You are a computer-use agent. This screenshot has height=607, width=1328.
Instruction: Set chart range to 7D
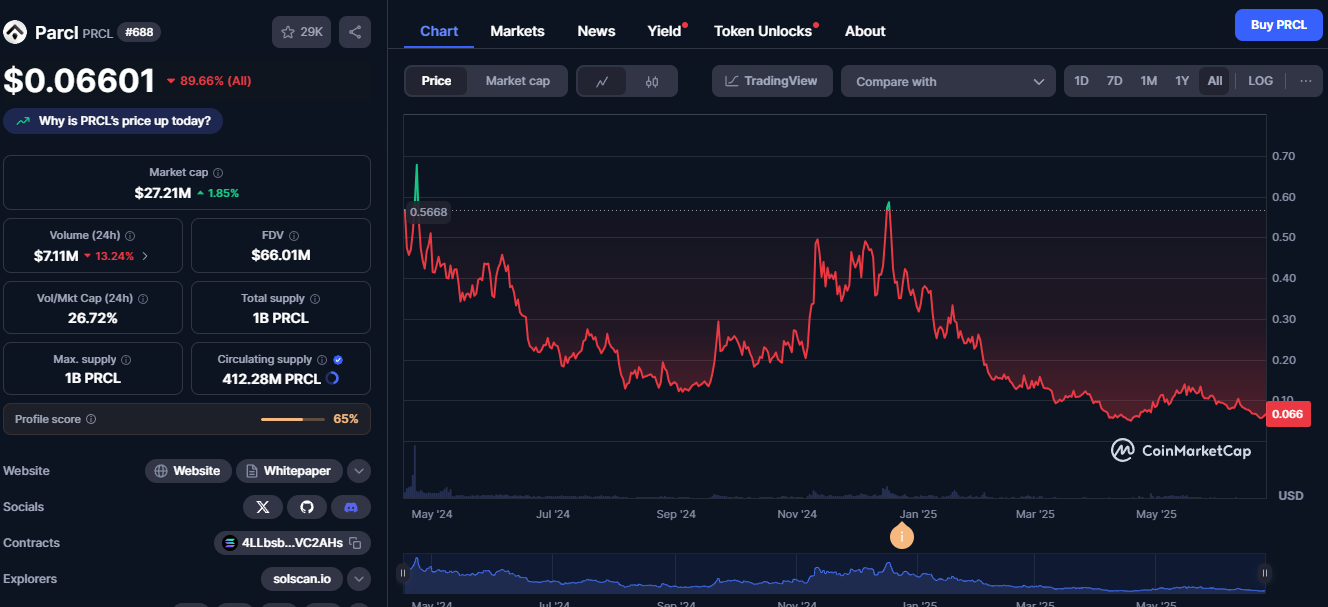click(x=1114, y=81)
